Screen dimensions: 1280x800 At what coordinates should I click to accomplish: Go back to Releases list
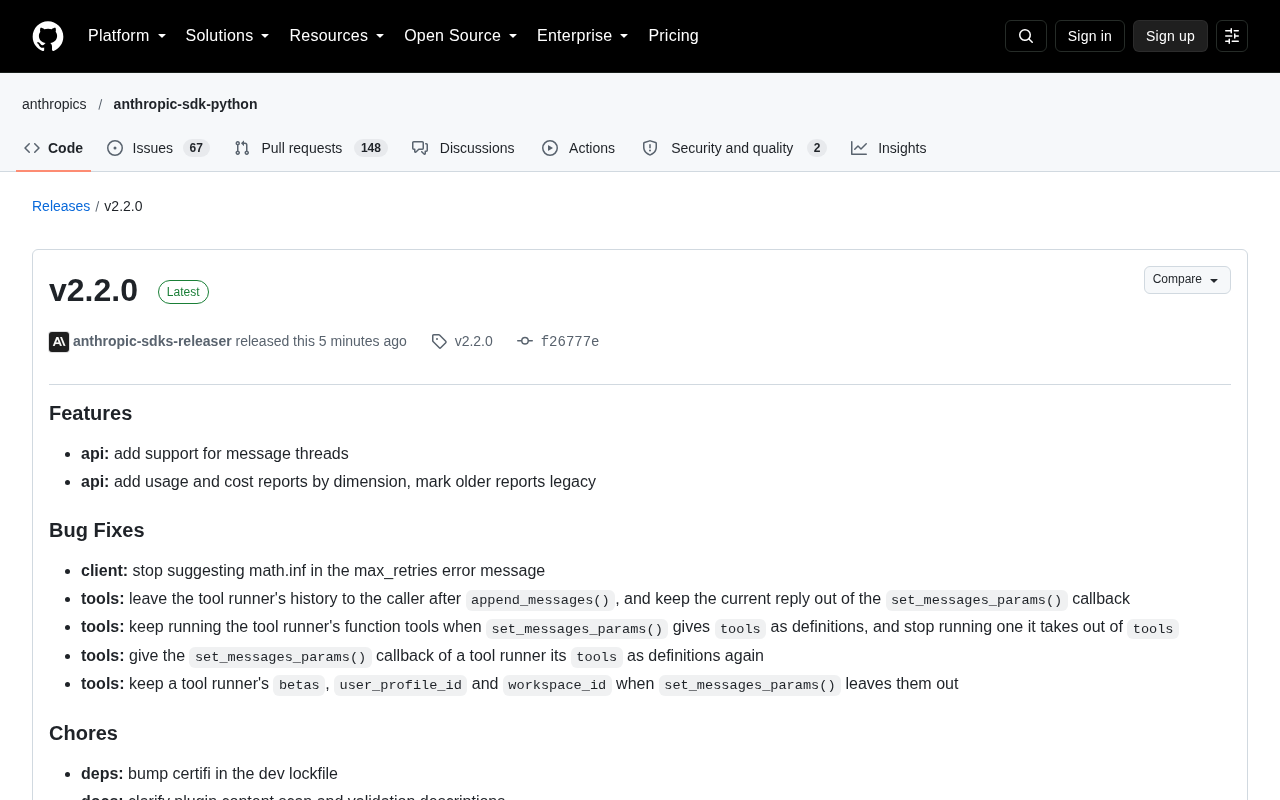click(x=61, y=206)
